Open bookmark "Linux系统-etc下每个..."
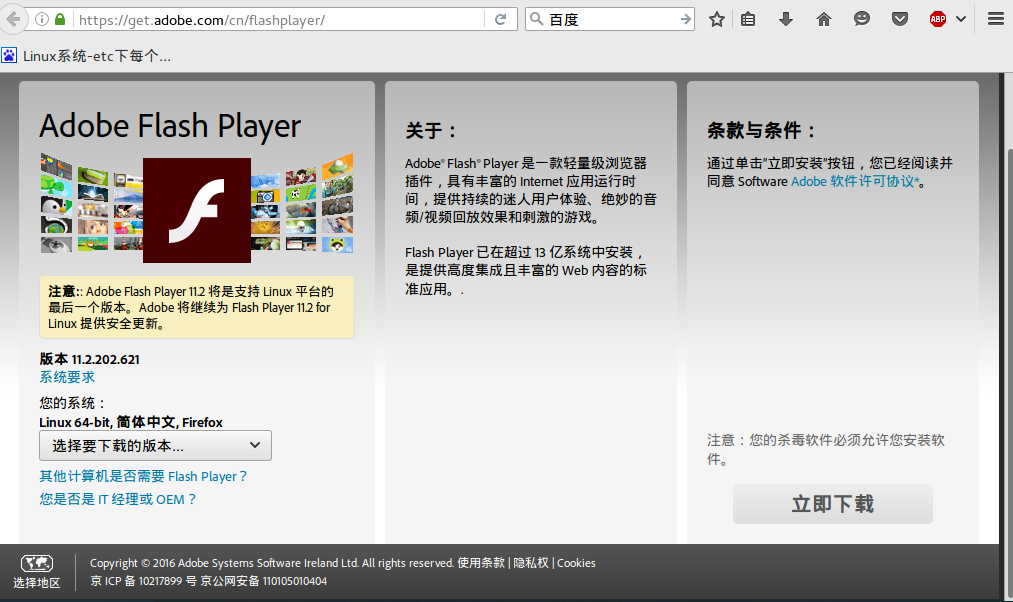This screenshot has width=1013, height=602. (x=87, y=56)
